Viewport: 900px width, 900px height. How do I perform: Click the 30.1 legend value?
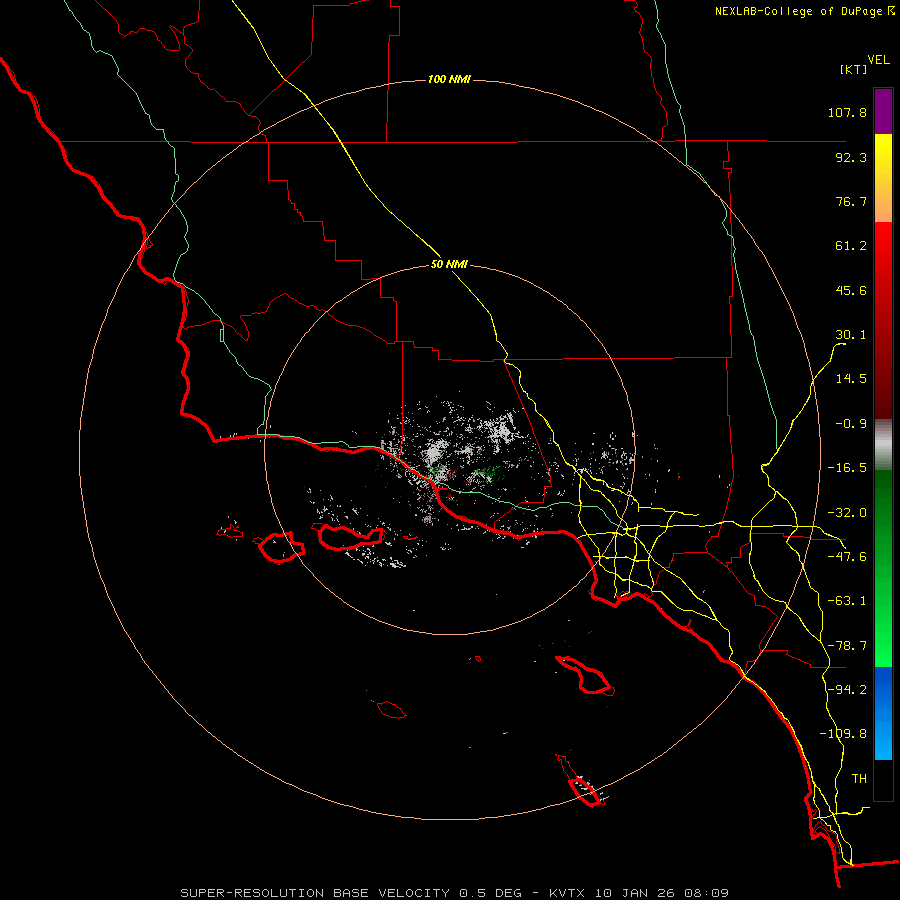(851, 335)
